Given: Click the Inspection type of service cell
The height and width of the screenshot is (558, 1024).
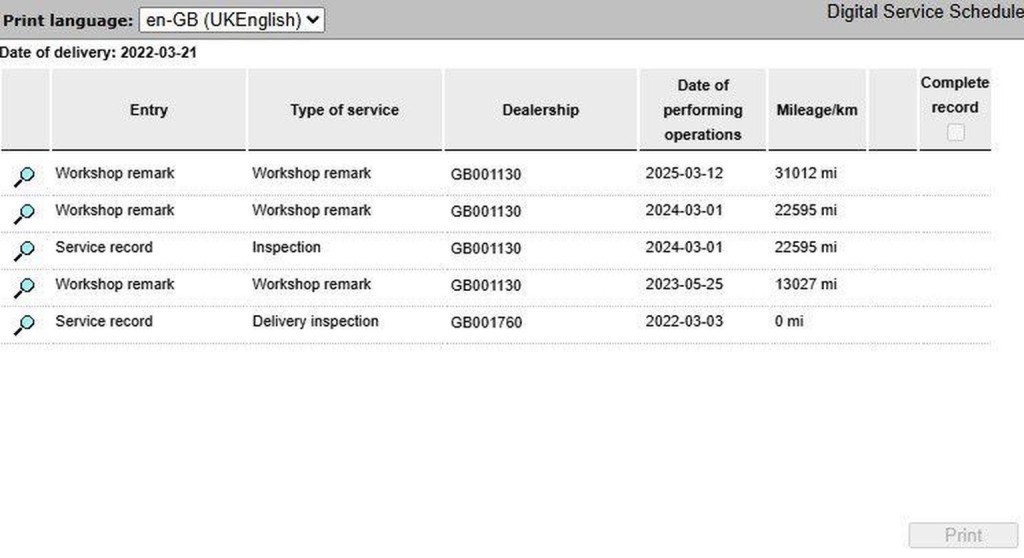Looking at the screenshot, I should point(286,247).
